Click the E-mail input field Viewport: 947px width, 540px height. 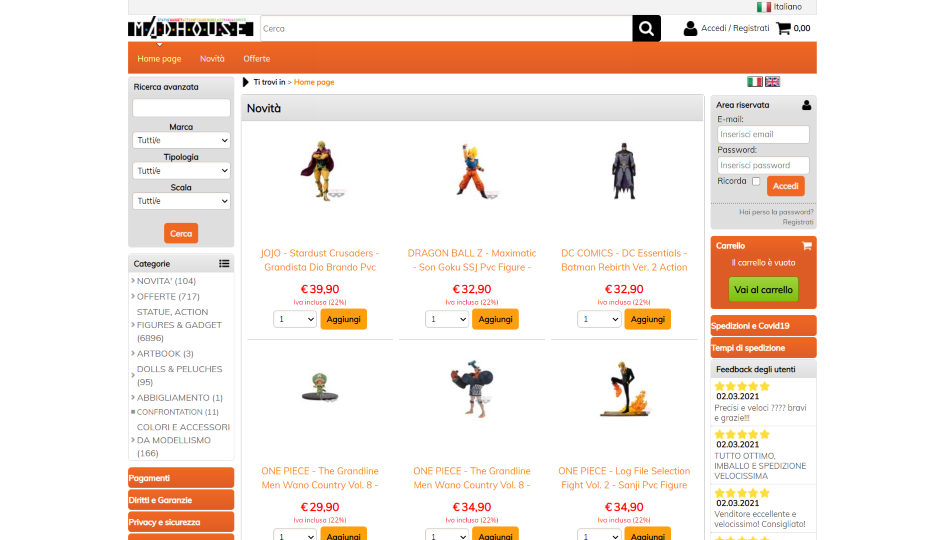pyautogui.click(x=763, y=134)
